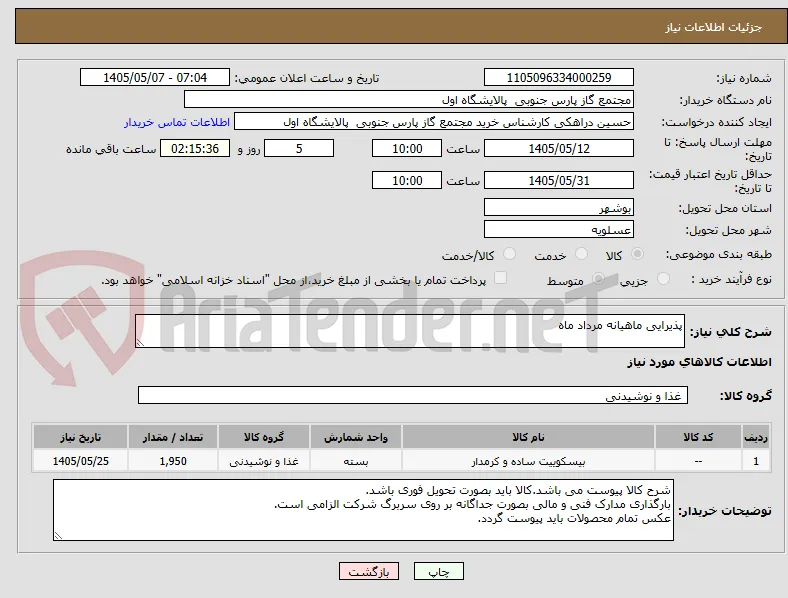
Task: Toggle Islamic treasury bonds payment checkbox
Action: click(501, 278)
